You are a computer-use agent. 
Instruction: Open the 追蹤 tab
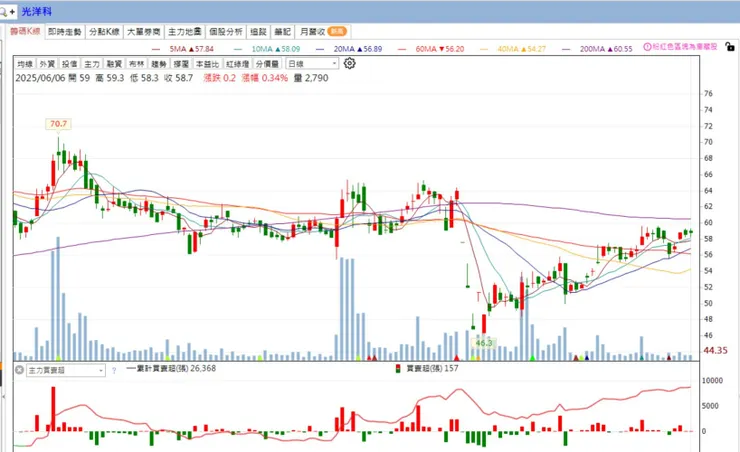258,32
